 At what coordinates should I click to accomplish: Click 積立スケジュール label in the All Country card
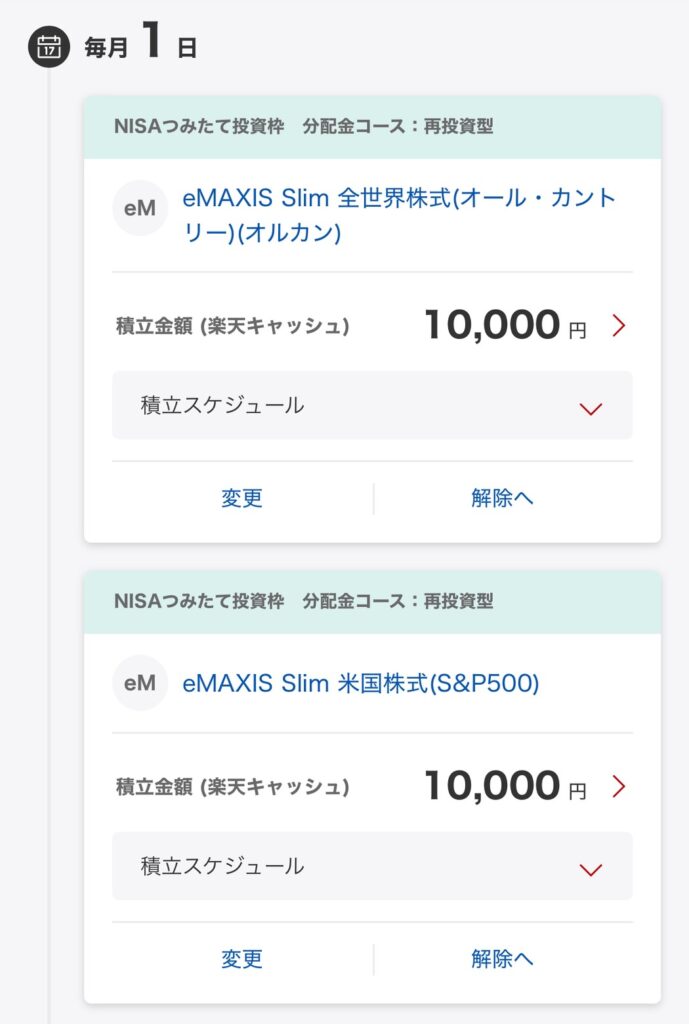(223, 405)
